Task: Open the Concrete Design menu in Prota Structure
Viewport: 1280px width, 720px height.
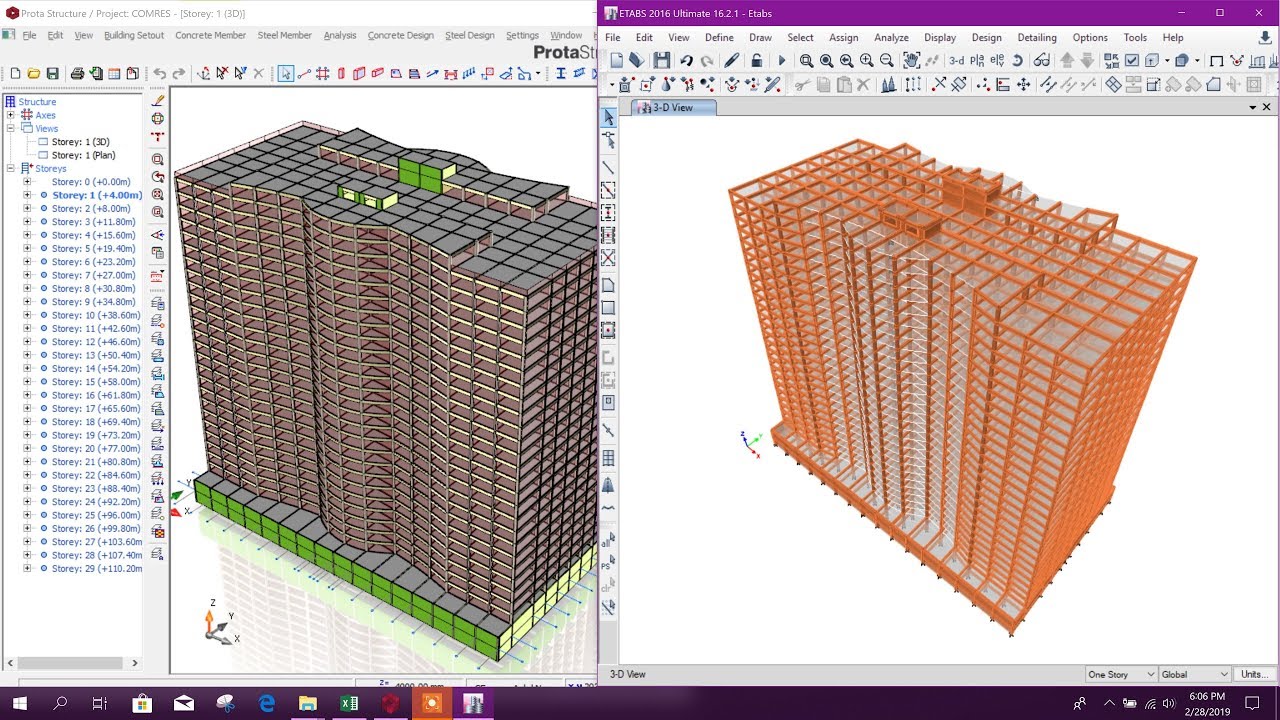Action: click(400, 35)
